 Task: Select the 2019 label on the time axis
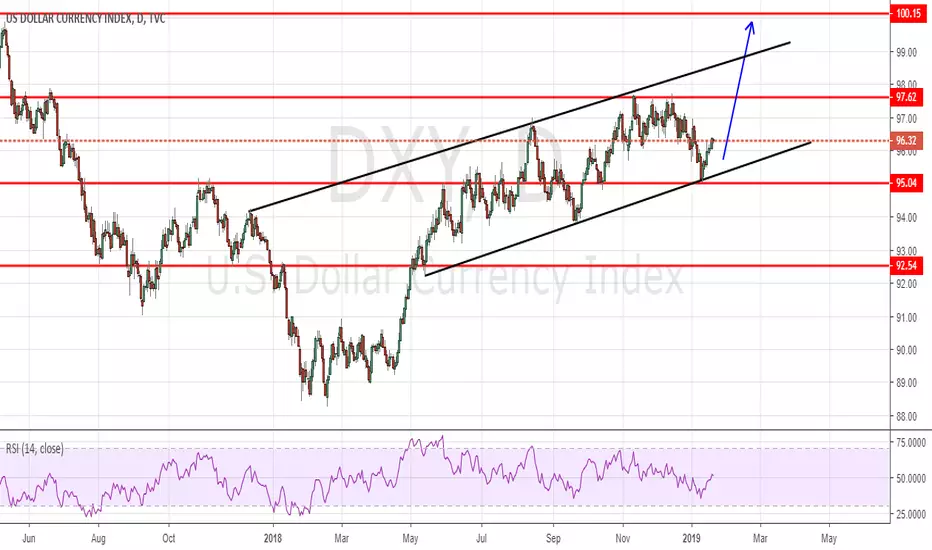pos(692,539)
